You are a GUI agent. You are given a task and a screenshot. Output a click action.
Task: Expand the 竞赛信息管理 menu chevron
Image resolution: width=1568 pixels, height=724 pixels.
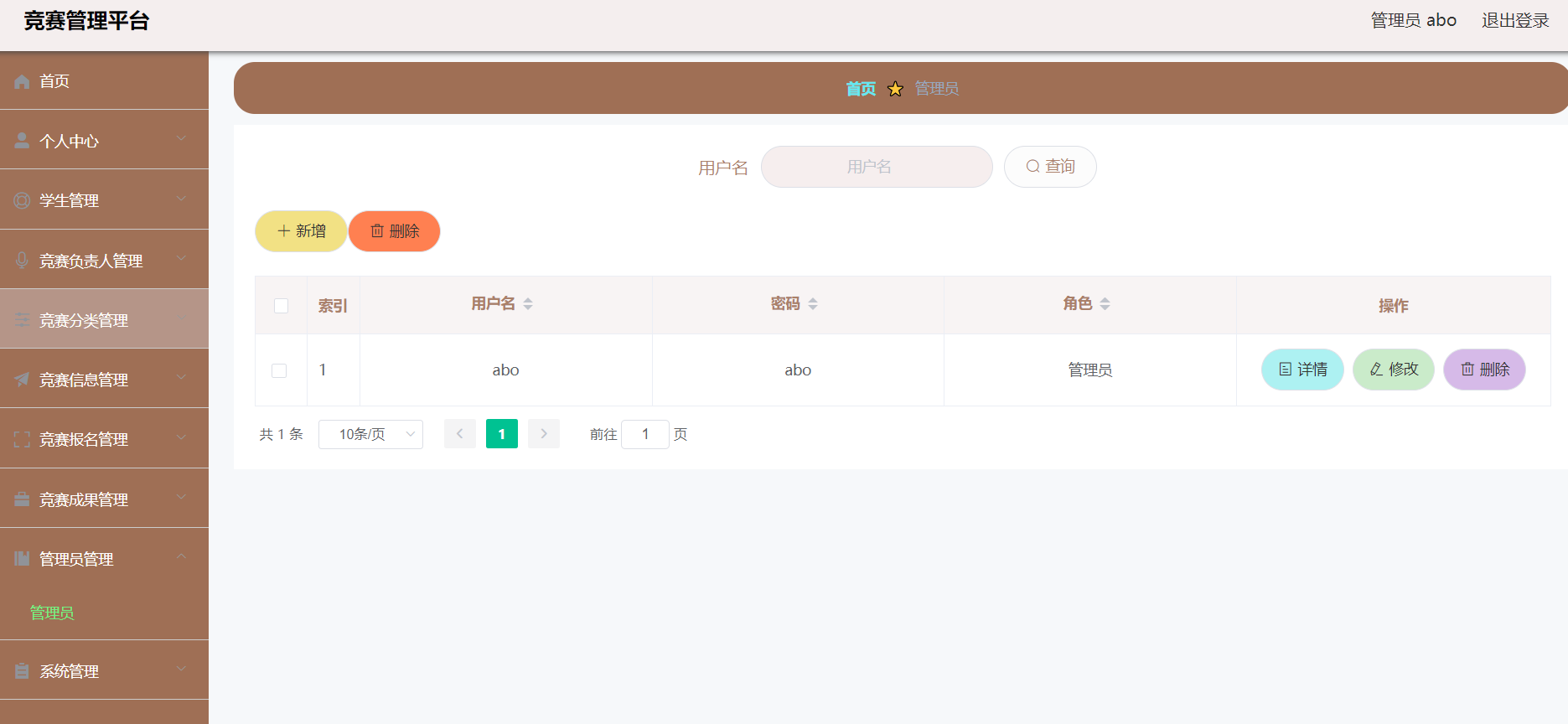181,377
